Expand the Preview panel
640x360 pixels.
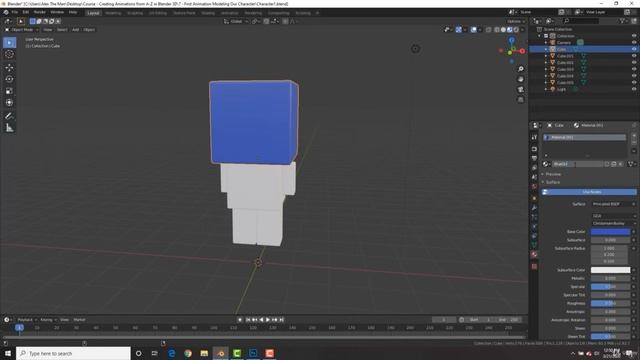(x=553, y=174)
